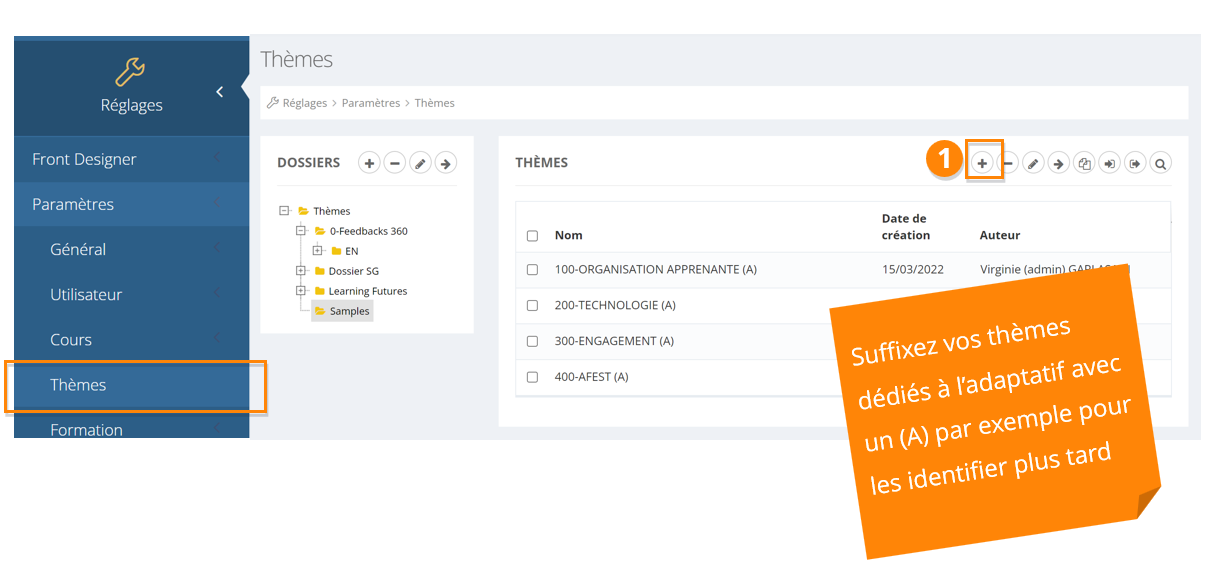Open the search themes magnifier icon
Screen dimensions: 1208x567
1160,163
